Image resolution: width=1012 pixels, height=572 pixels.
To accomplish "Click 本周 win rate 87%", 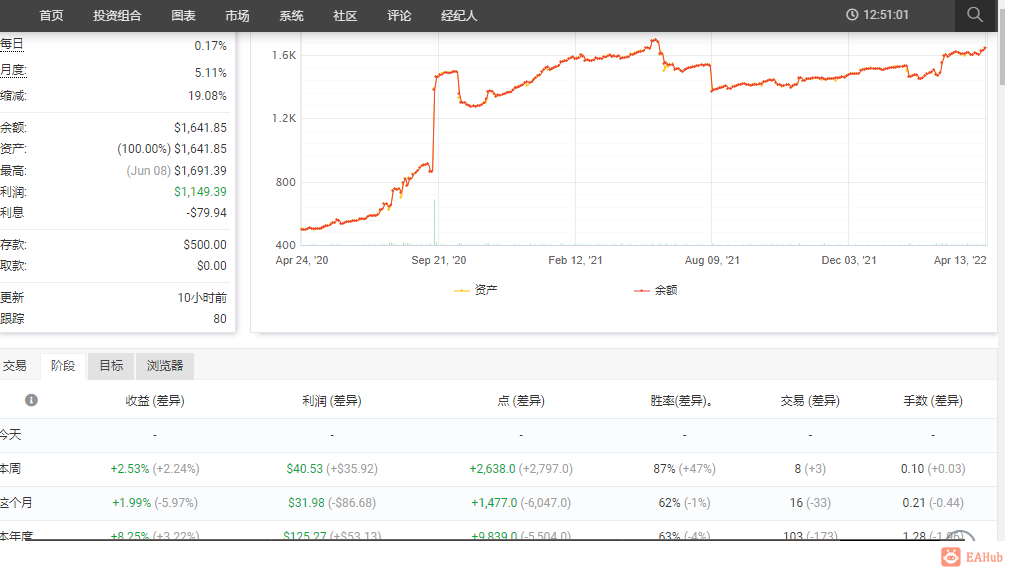I will pyautogui.click(x=664, y=469).
